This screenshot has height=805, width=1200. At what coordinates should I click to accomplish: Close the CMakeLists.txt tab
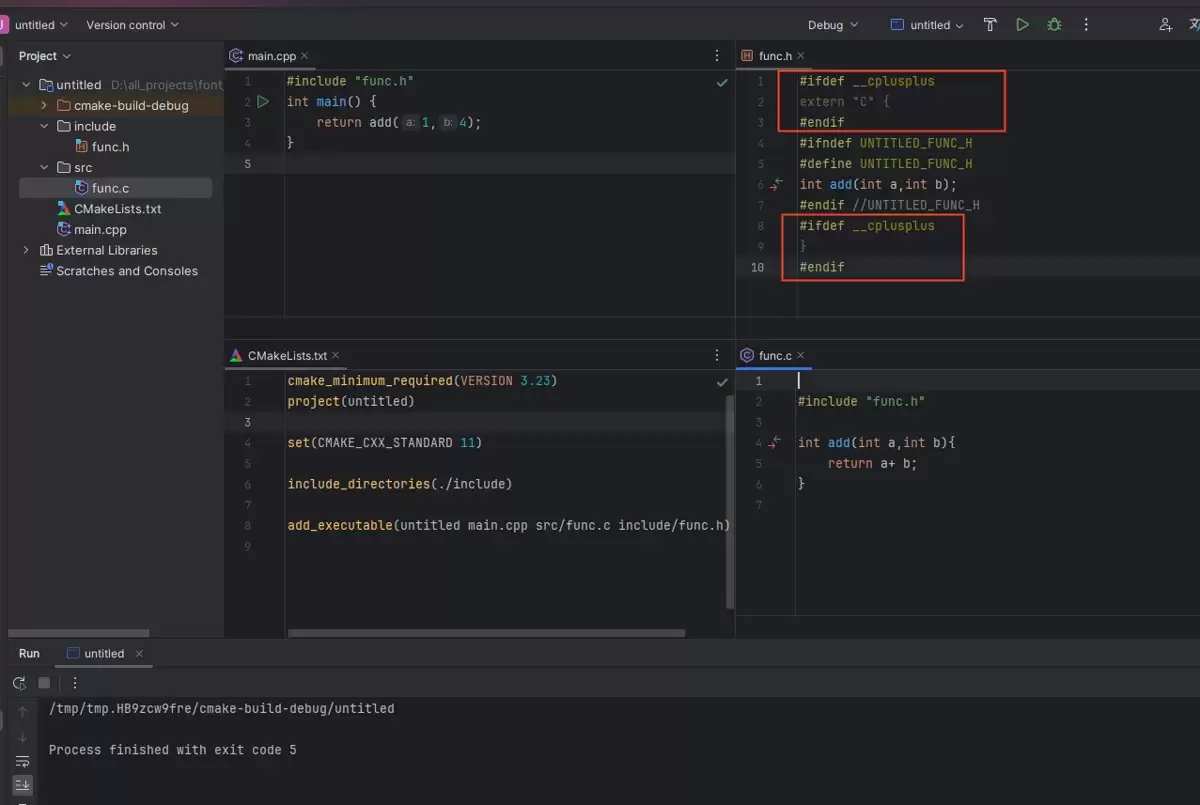click(336, 355)
